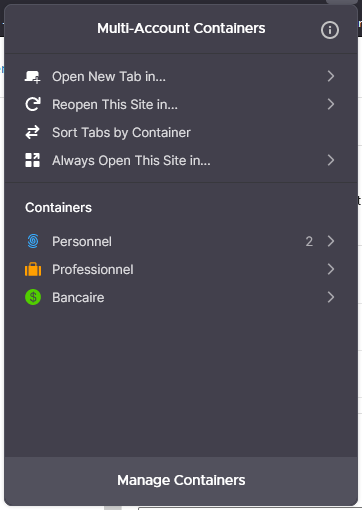
Task: Choose Open New Tab in... entry
Action: [181, 76]
